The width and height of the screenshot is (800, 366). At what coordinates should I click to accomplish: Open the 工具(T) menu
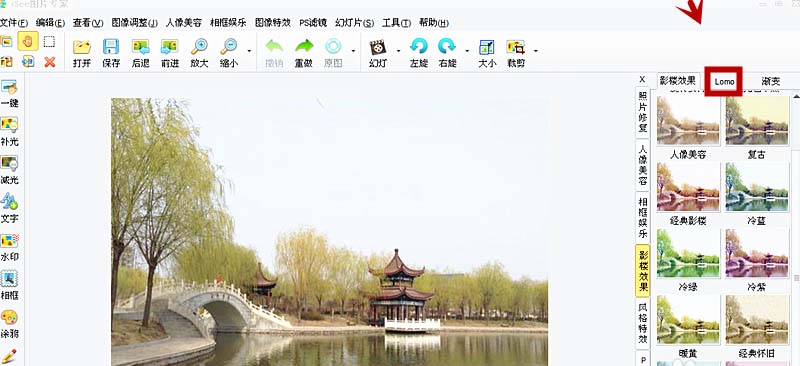pyautogui.click(x=396, y=23)
